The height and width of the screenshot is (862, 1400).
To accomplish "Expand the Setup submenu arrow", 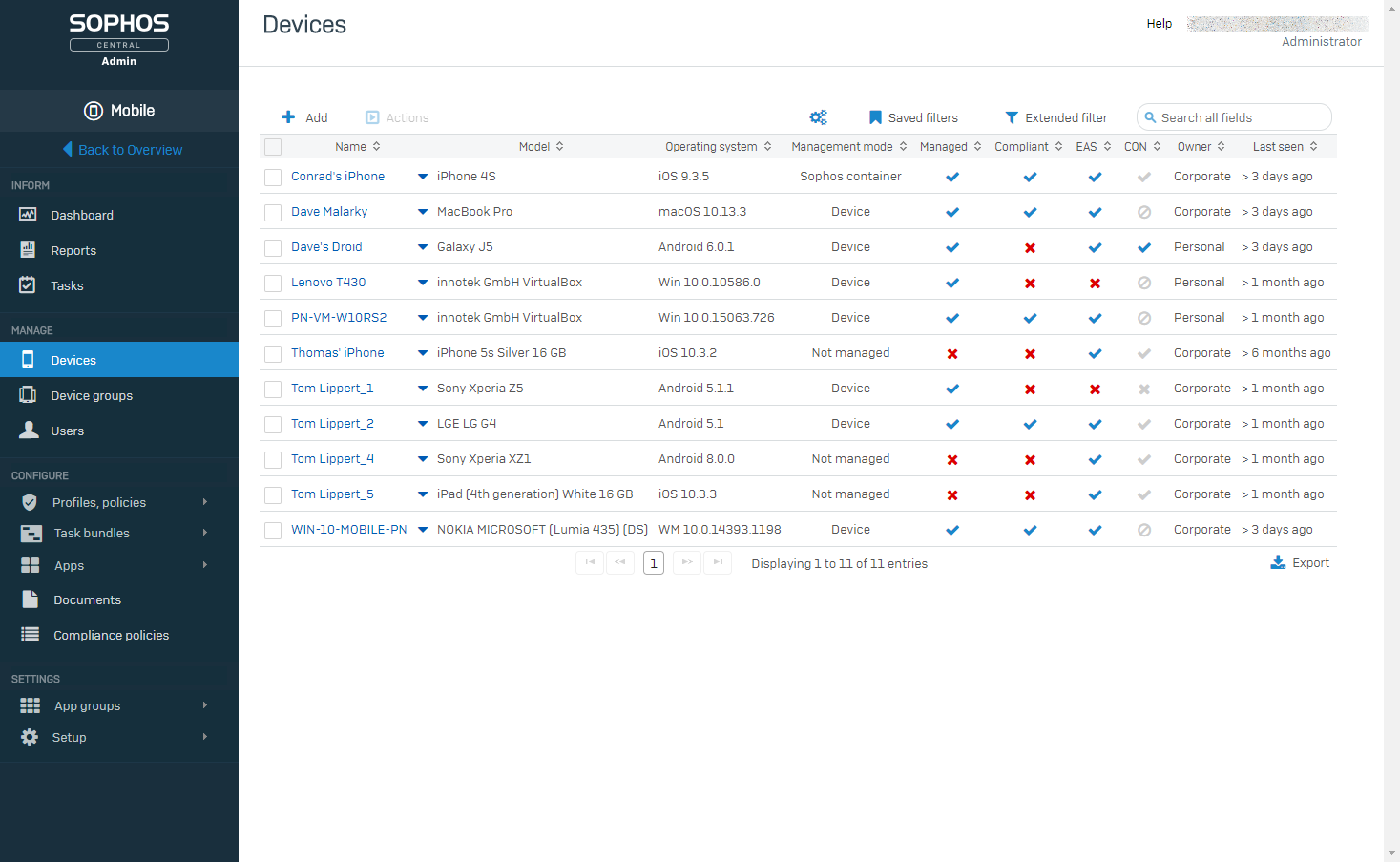I will [x=205, y=737].
